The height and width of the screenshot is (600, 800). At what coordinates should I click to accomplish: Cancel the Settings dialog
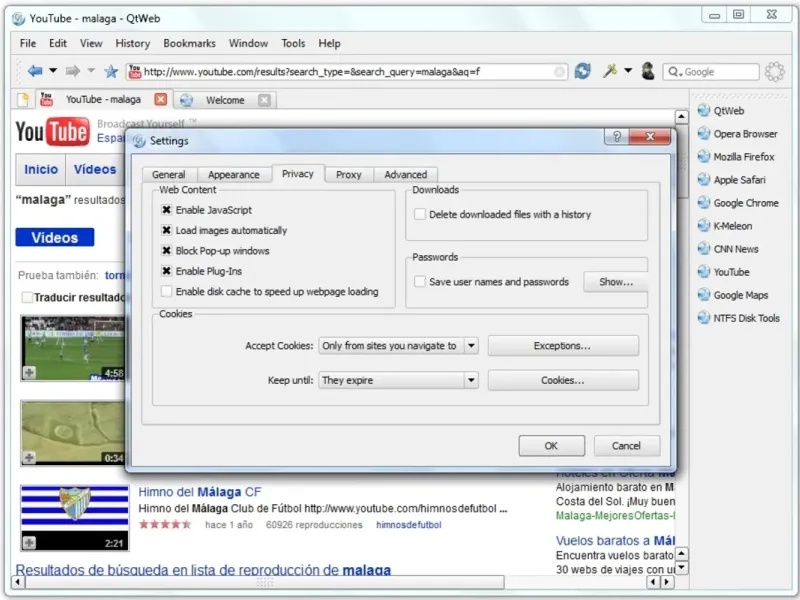627,445
